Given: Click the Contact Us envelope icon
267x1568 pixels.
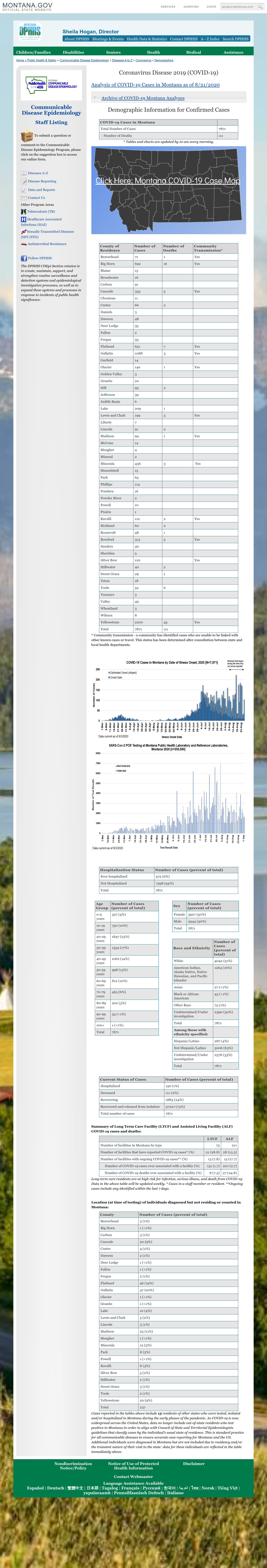Looking at the screenshot, I should point(24,198).
